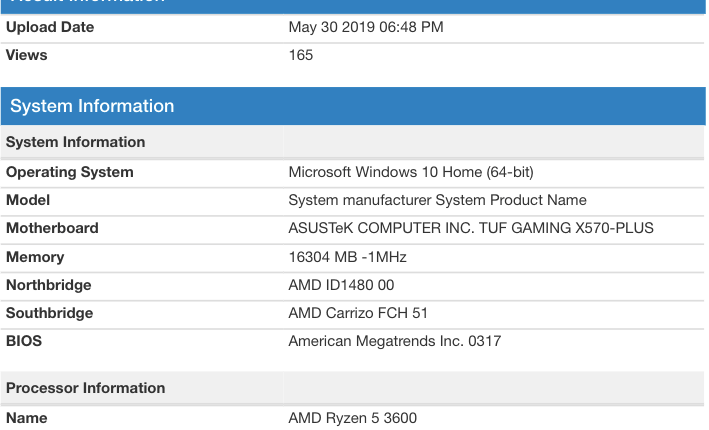Viewport: 709px width, 430px height.
Task: Click the Model row label
Action: click(x=28, y=200)
